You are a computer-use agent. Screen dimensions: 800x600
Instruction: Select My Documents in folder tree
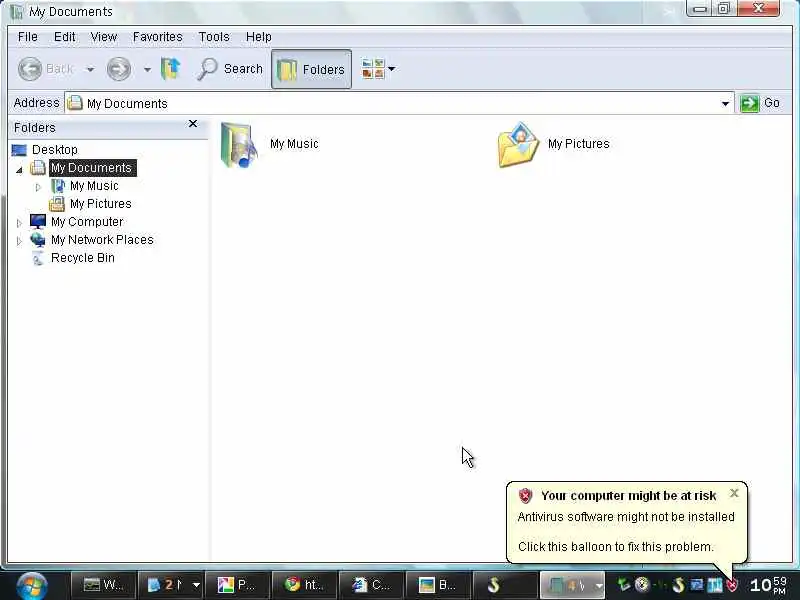pyautogui.click(x=92, y=168)
